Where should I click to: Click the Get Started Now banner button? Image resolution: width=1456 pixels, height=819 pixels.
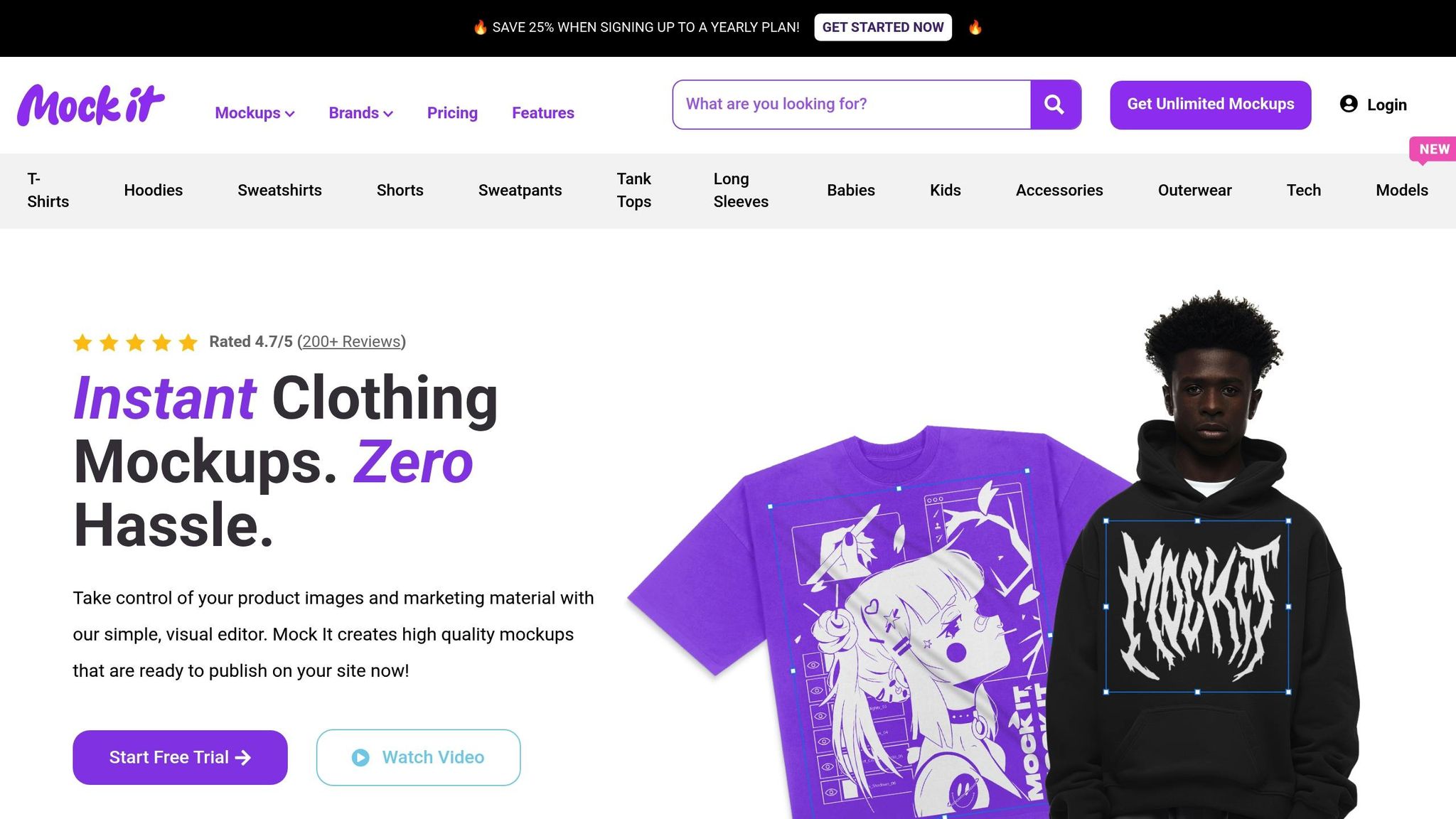point(883,27)
